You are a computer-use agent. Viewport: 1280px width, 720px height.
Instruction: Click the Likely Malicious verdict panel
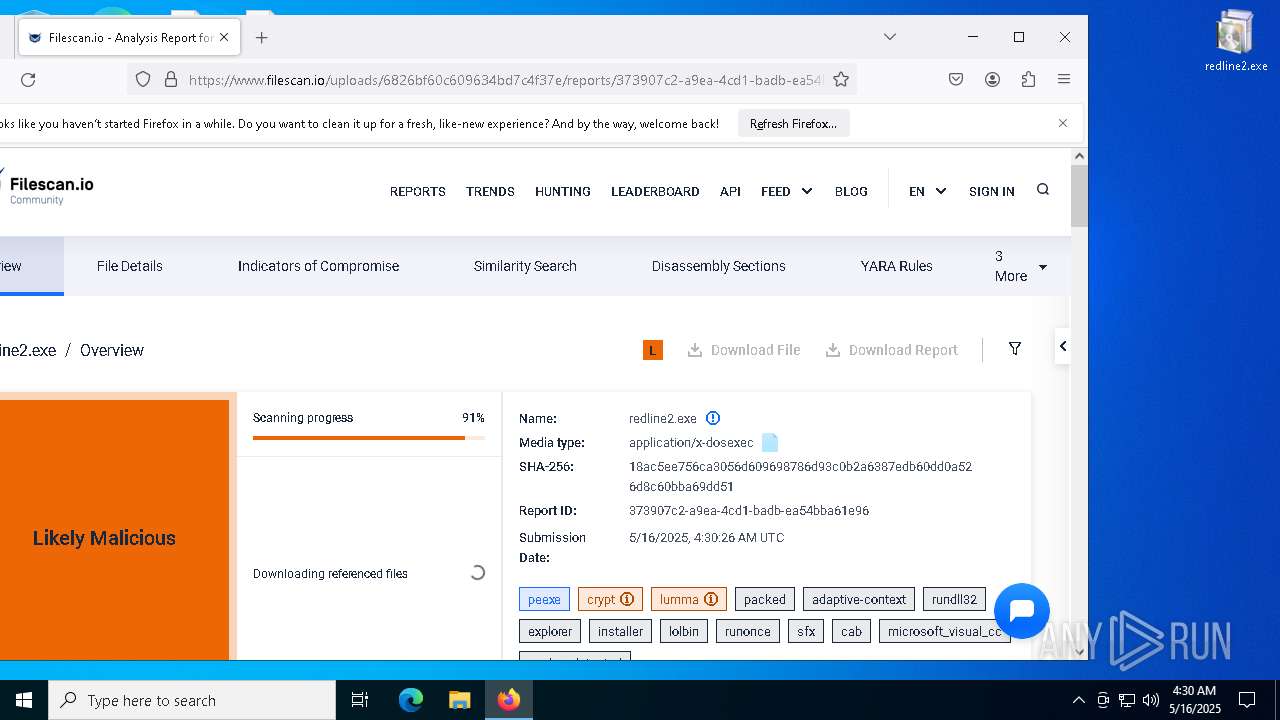point(114,530)
